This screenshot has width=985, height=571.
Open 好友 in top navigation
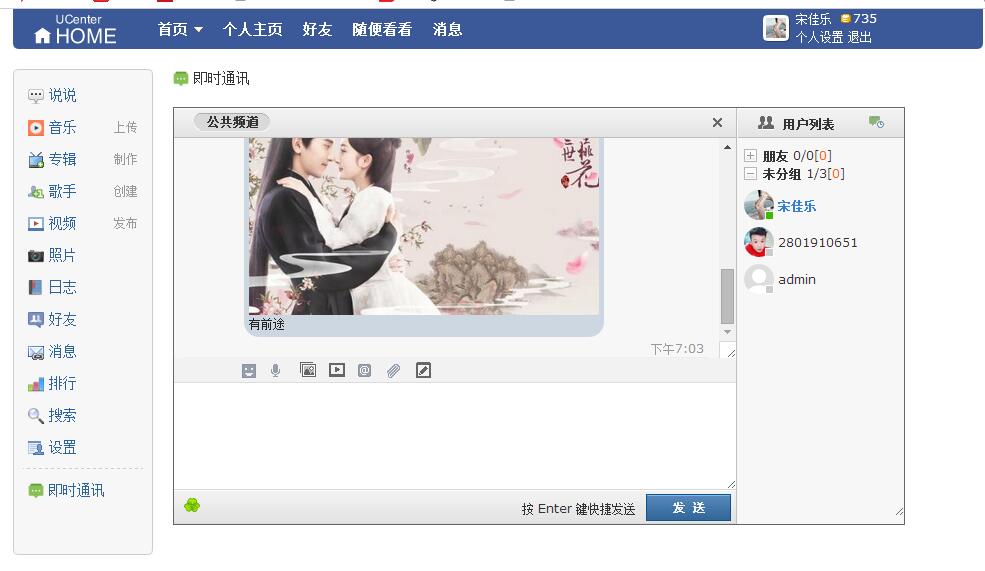click(x=317, y=30)
